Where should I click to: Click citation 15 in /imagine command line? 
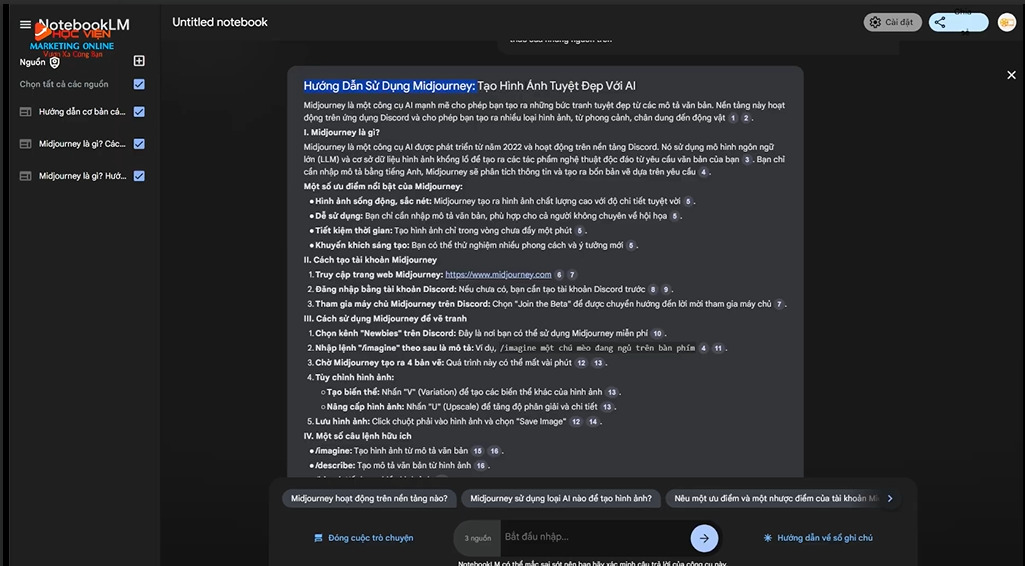point(478,452)
